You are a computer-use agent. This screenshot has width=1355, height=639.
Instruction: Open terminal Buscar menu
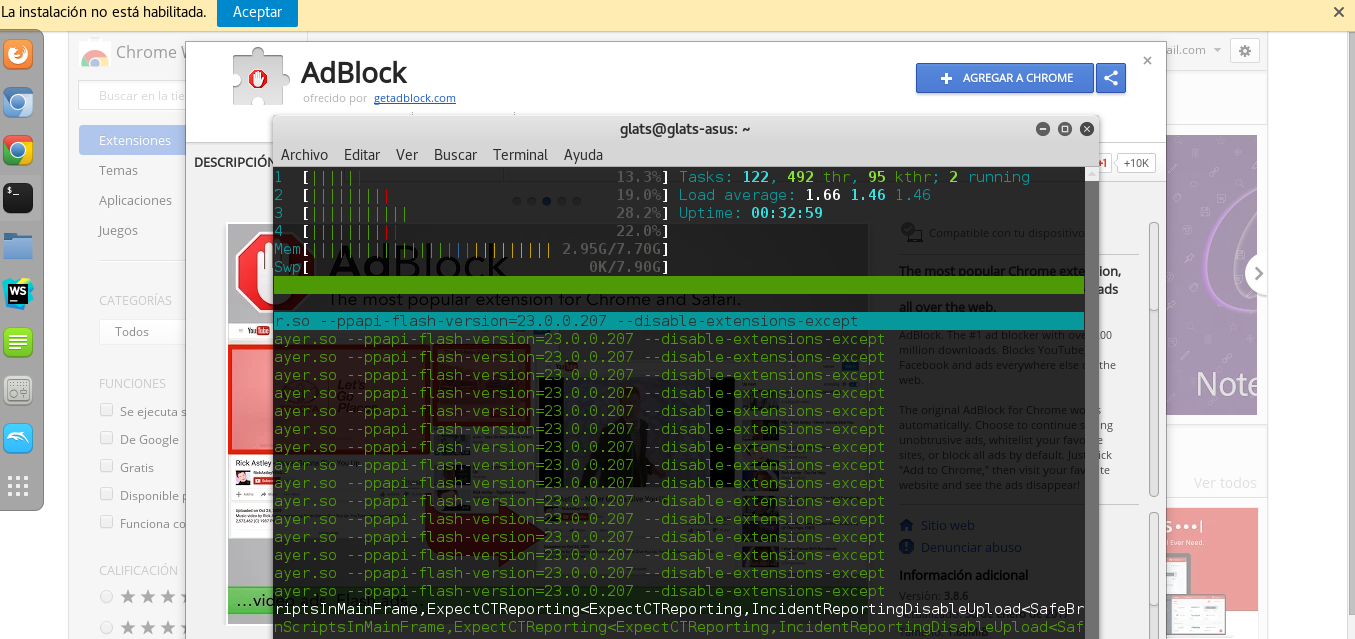pyautogui.click(x=455, y=155)
